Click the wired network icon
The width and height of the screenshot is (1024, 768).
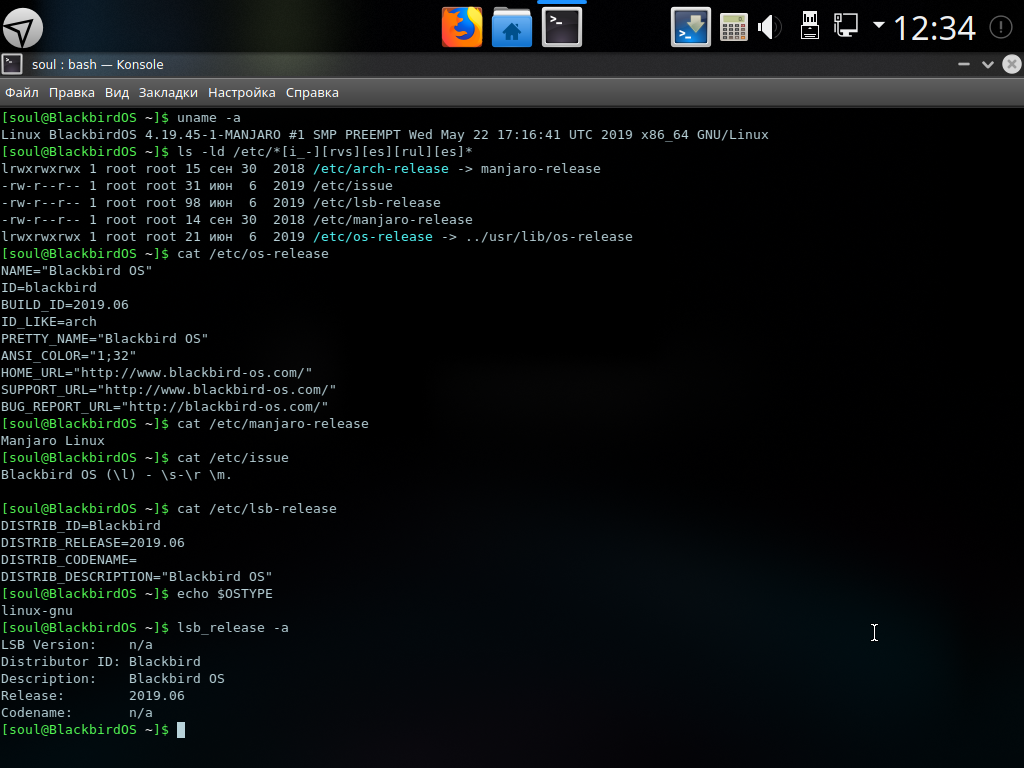[x=846, y=25]
